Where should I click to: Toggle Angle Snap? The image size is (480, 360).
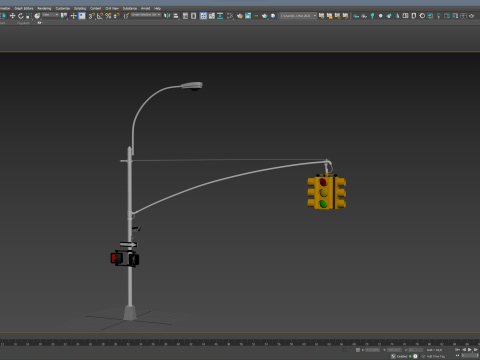pos(100,16)
